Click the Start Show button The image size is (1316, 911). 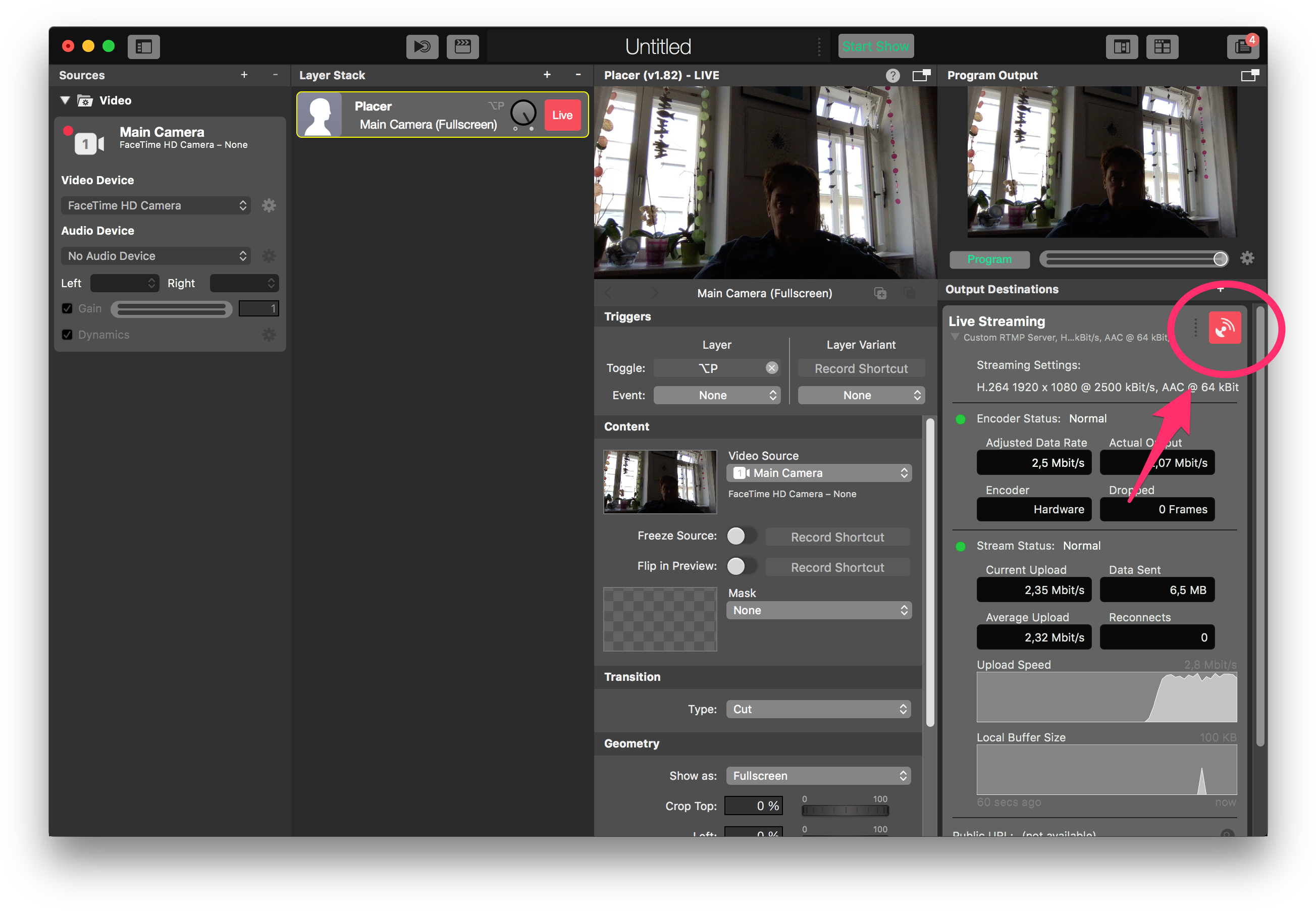(x=875, y=47)
